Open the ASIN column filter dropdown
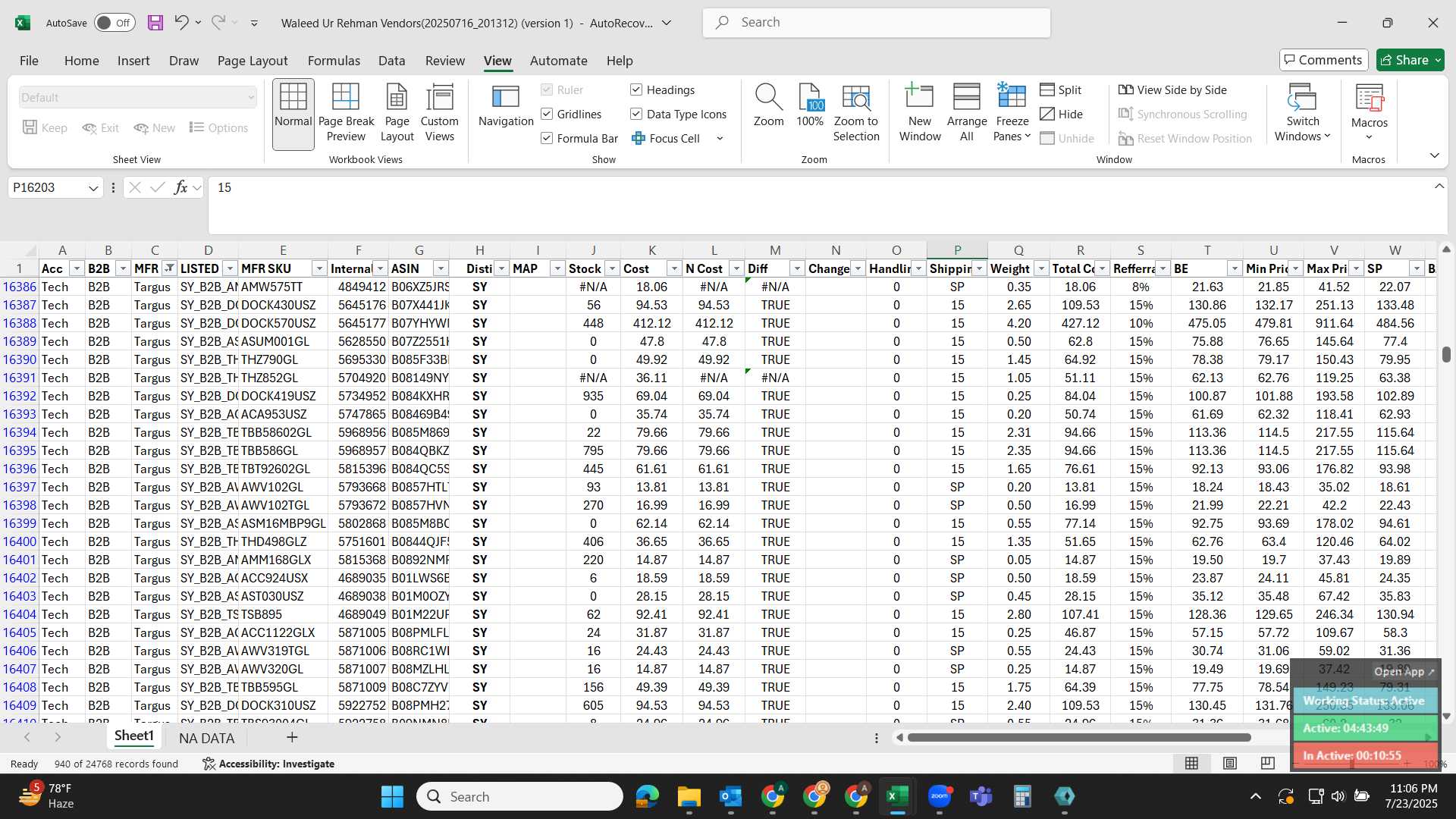Image resolution: width=1456 pixels, height=819 pixels. point(441,268)
